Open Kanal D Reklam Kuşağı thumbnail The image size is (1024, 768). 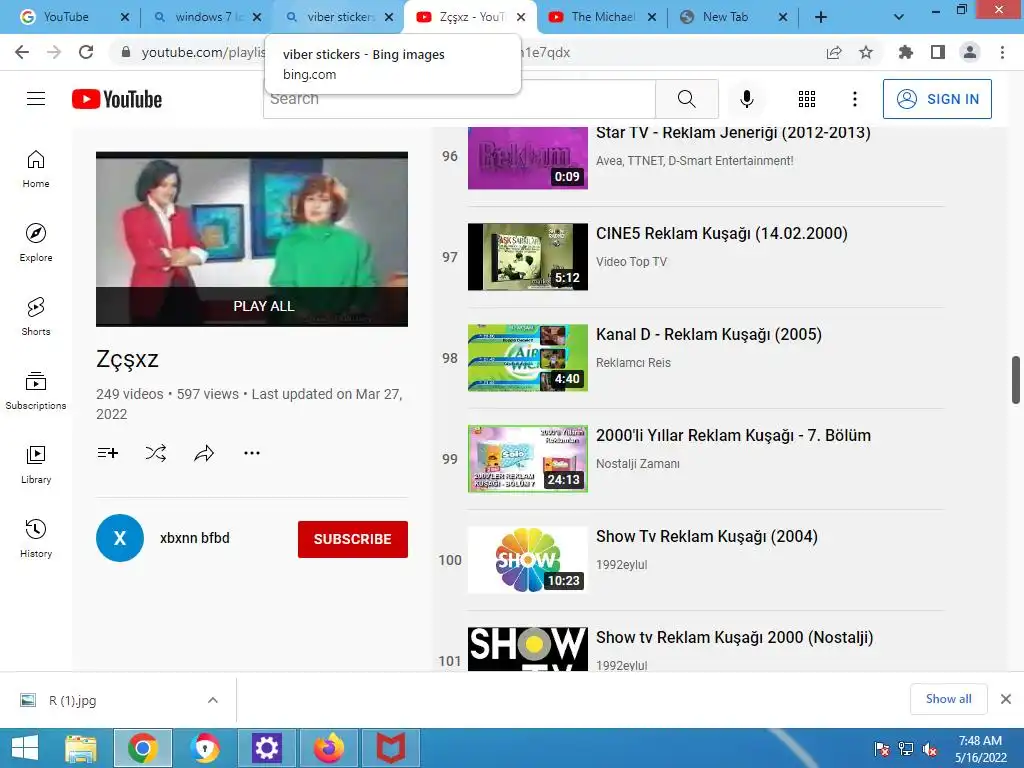[x=528, y=358]
